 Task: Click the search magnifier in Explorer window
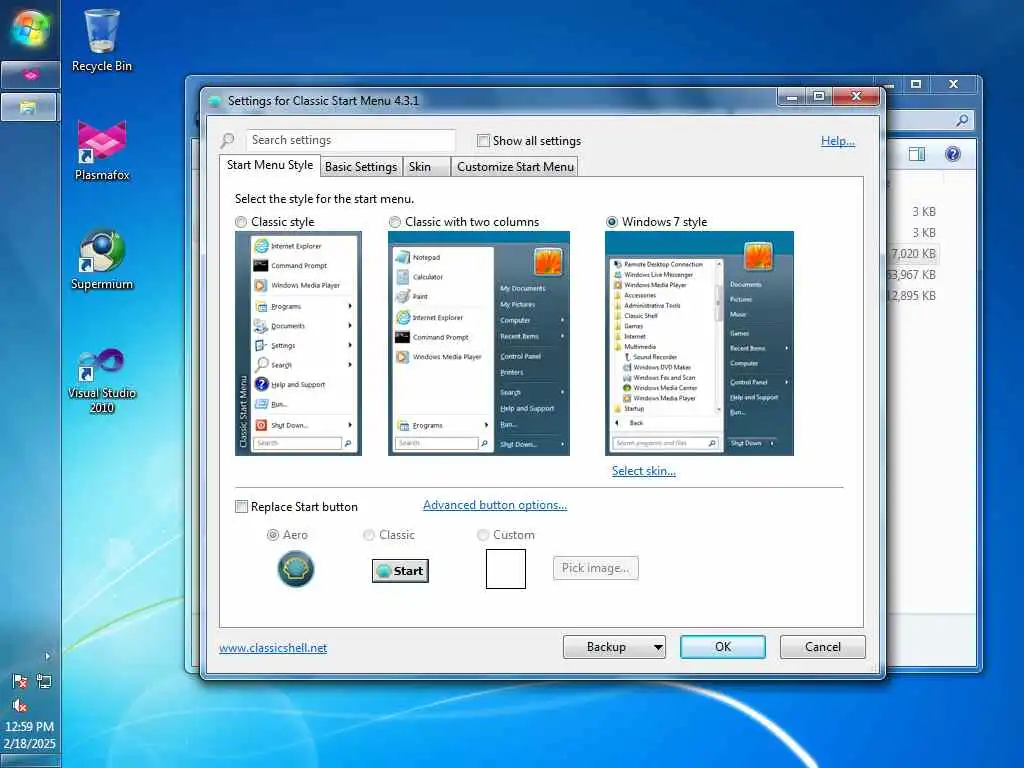[962, 120]
